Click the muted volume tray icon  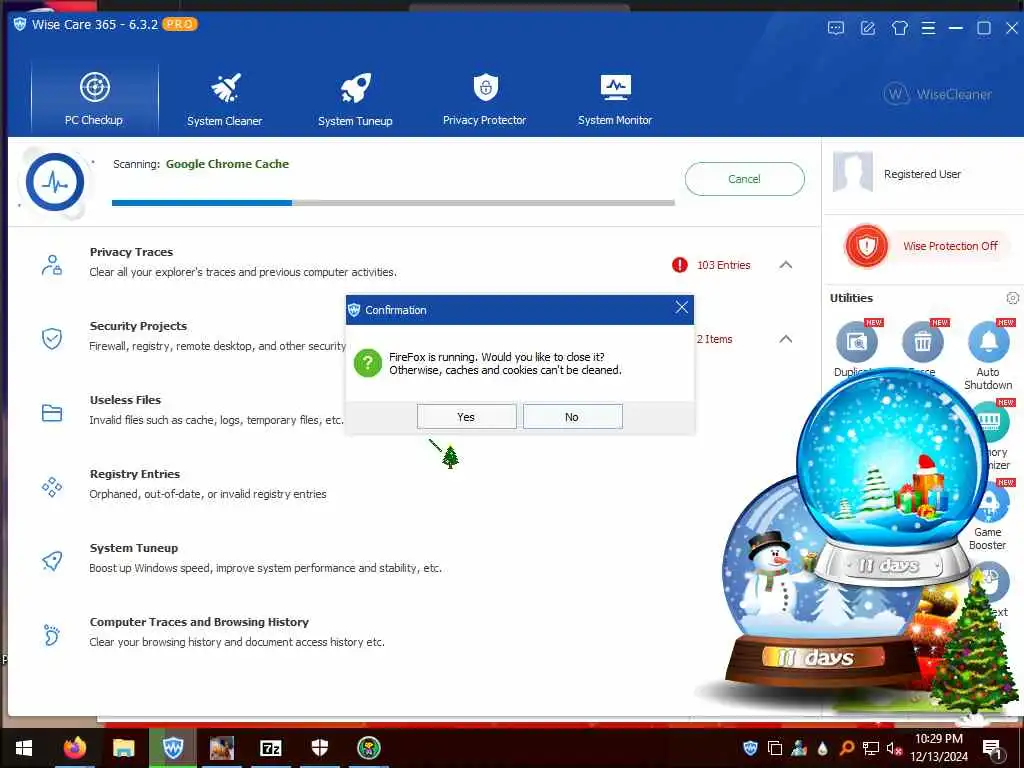[894, 748]
